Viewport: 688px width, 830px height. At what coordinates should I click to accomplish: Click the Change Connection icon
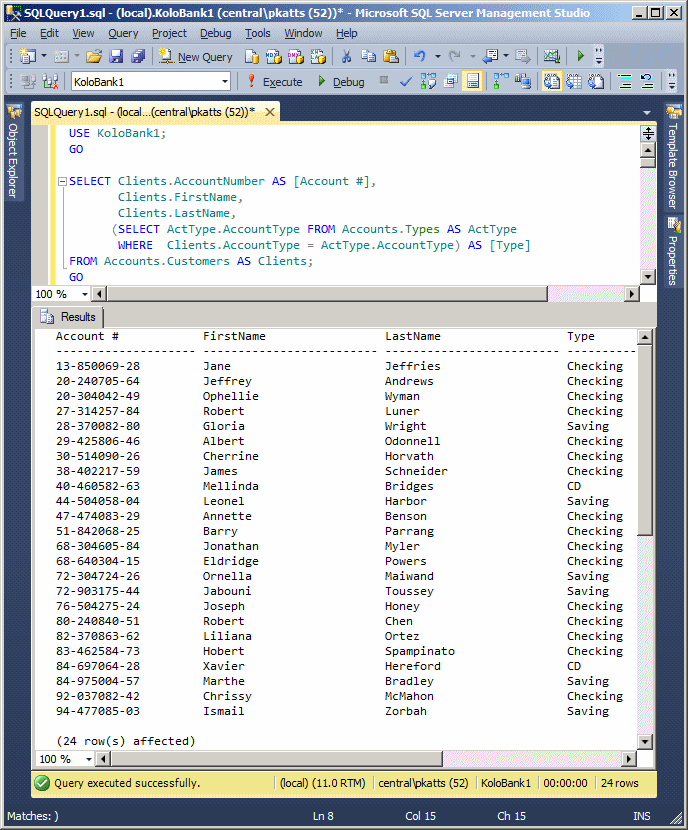click(x=50, y=82)
